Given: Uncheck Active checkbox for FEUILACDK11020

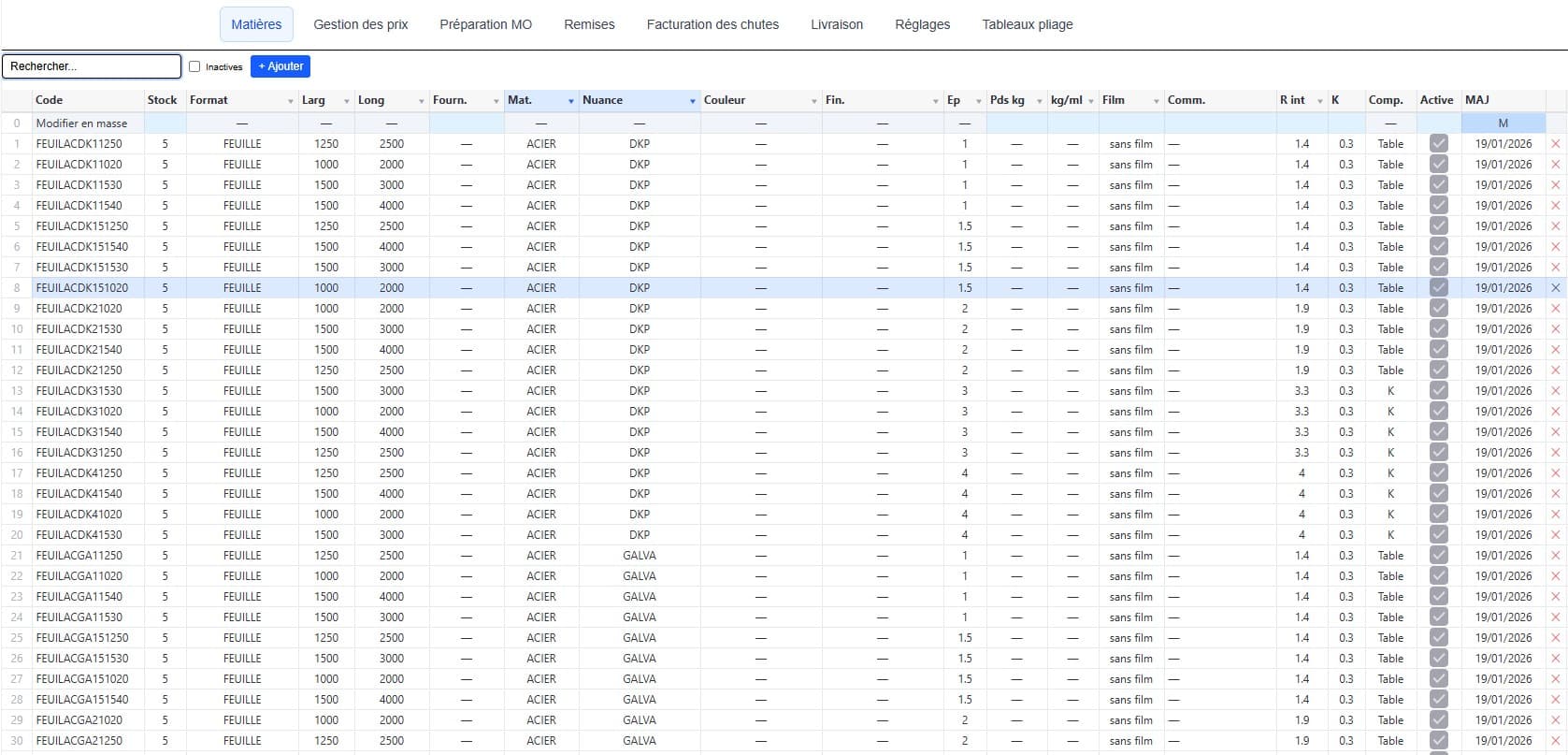Looking at the screenshot, I should 1438,165.
